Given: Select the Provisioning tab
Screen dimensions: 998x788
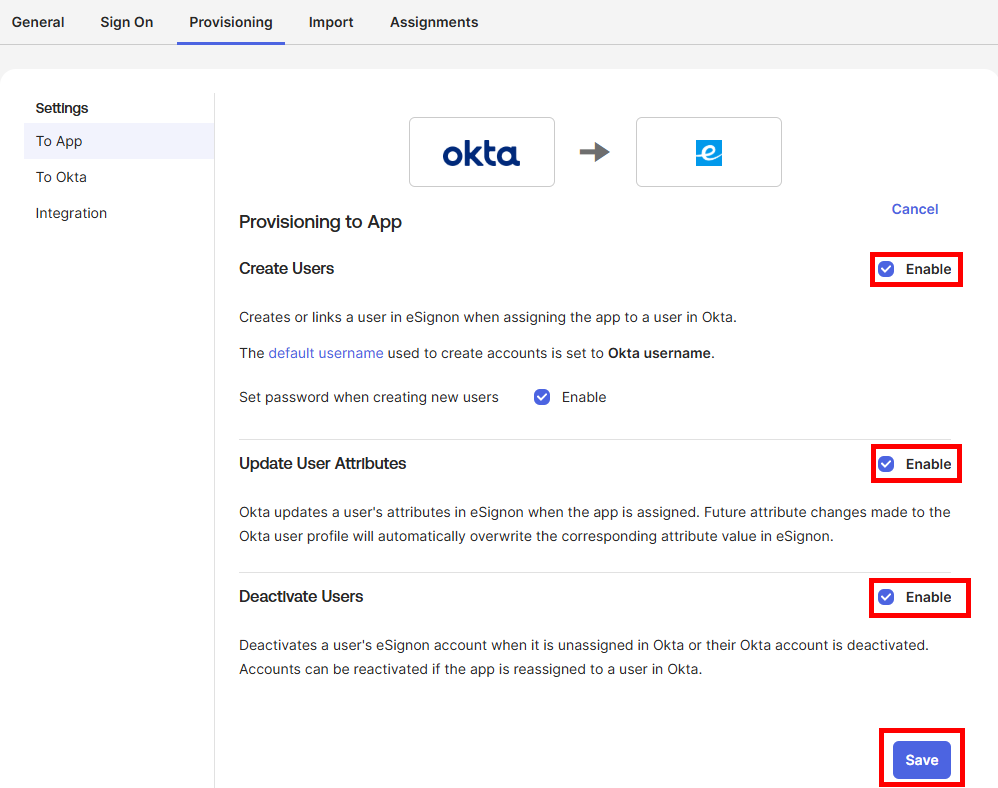Looking at the screenshot, I should pos(231,22).
